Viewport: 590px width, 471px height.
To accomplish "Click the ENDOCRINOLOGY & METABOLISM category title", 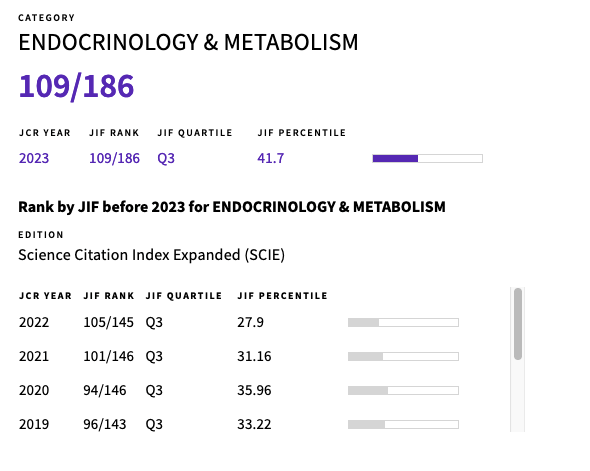I will pos(188,42).
